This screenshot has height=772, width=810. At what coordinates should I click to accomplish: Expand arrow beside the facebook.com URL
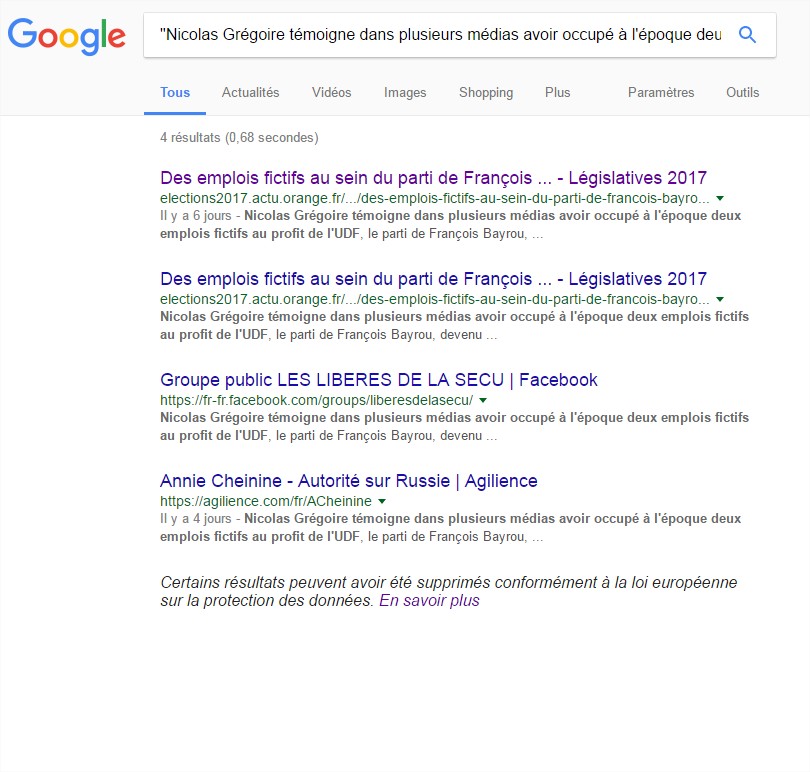483,400
